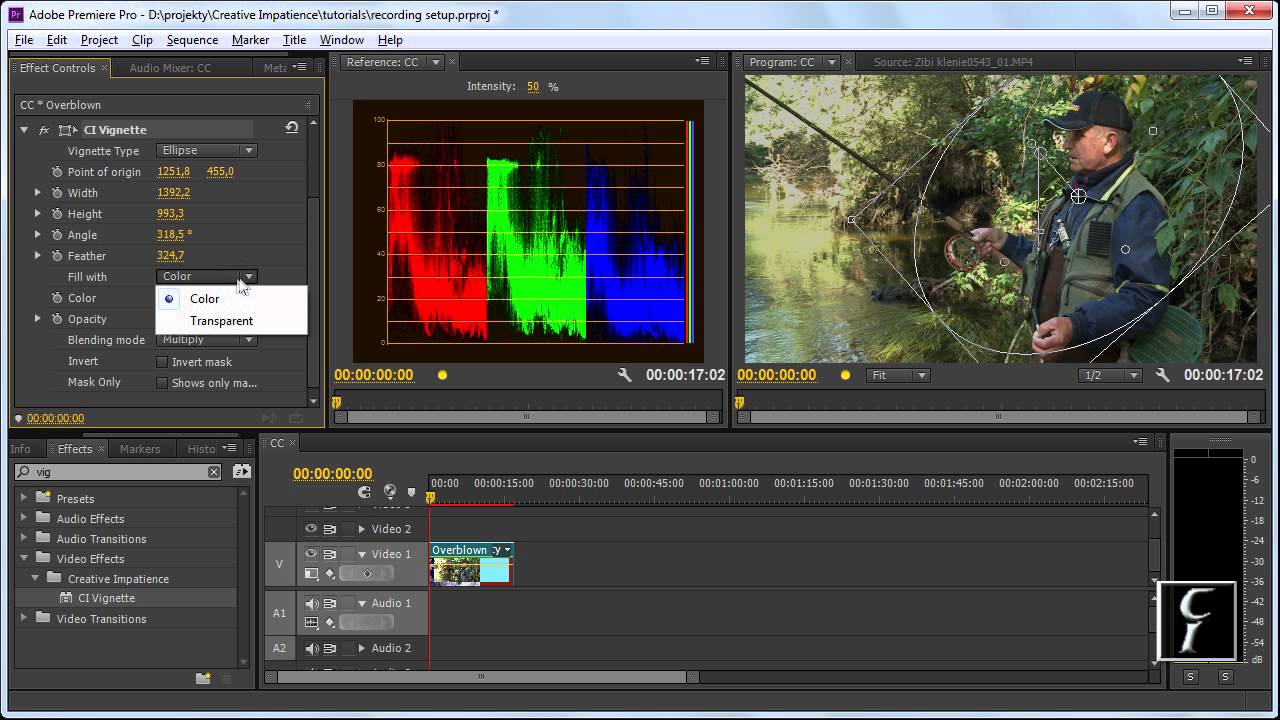Click Accelerated Effects filter icon in Effects panel

241,472
